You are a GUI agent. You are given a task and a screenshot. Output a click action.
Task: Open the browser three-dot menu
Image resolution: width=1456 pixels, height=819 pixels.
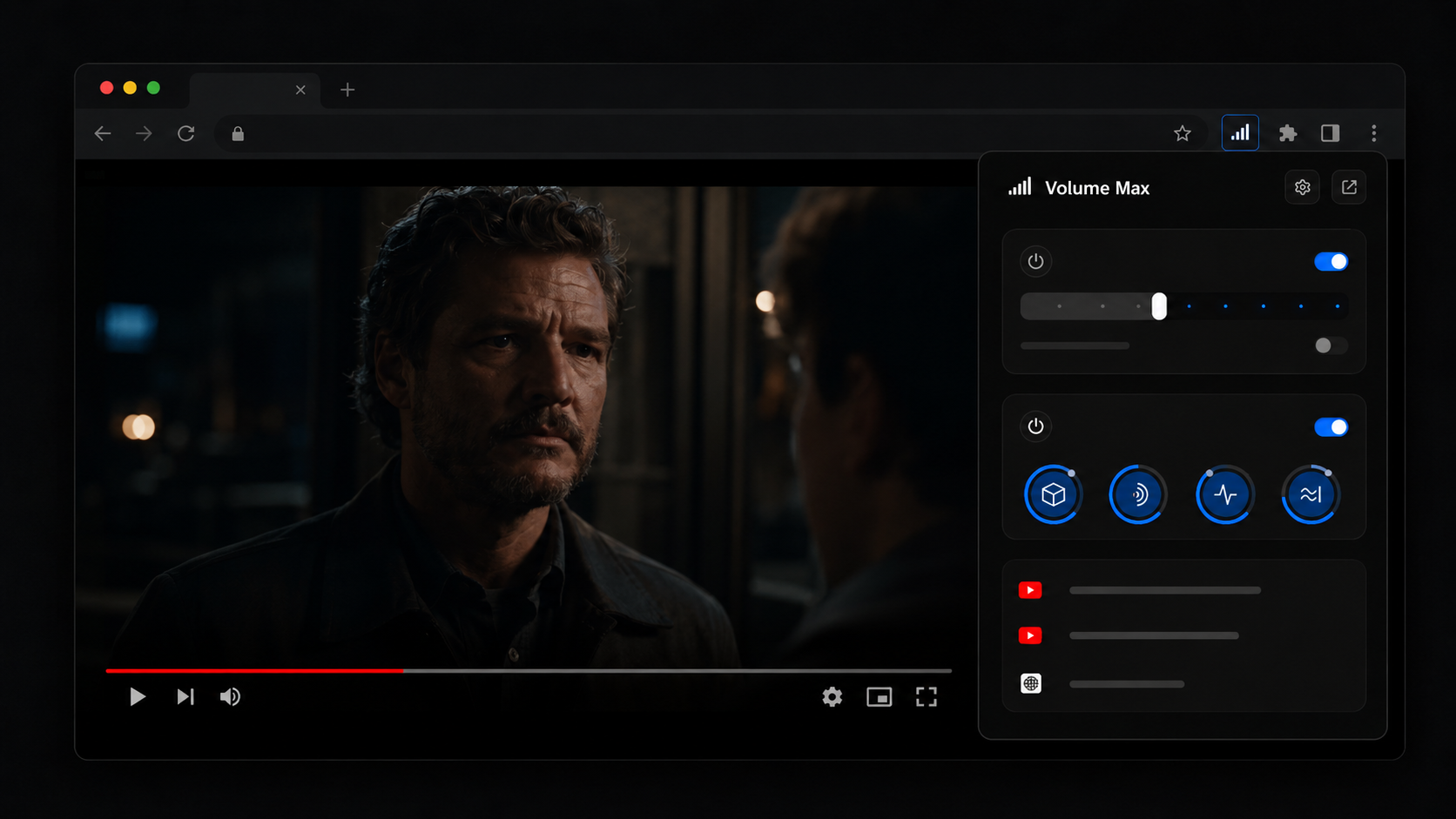pyautogui.click(x=1374, y=133)
